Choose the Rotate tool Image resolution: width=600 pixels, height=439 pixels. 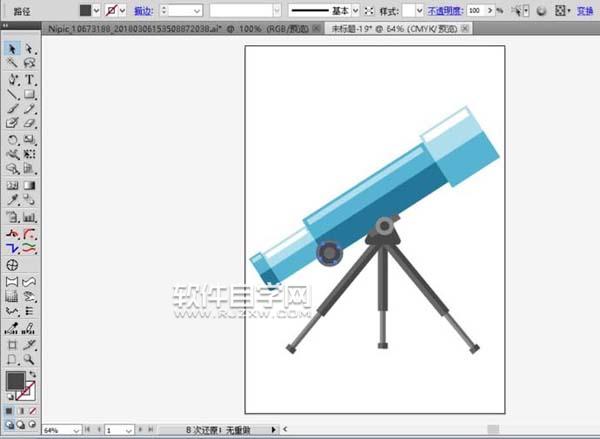[13, 140]
